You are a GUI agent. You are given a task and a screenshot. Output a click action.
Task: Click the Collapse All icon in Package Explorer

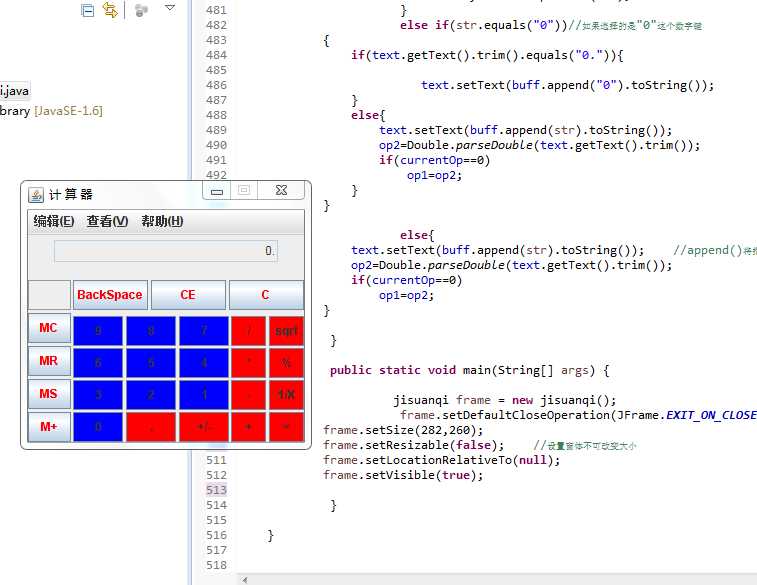88,10
